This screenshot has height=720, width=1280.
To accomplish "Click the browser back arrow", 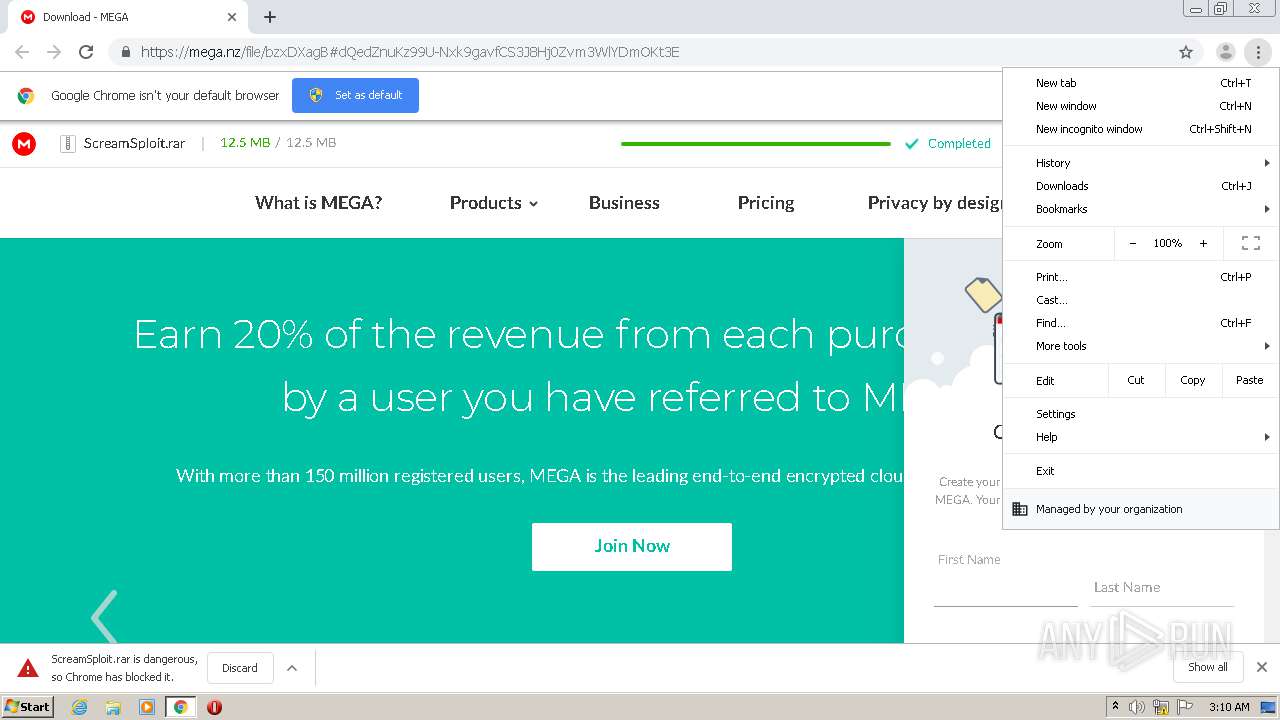I will (22, 52).
